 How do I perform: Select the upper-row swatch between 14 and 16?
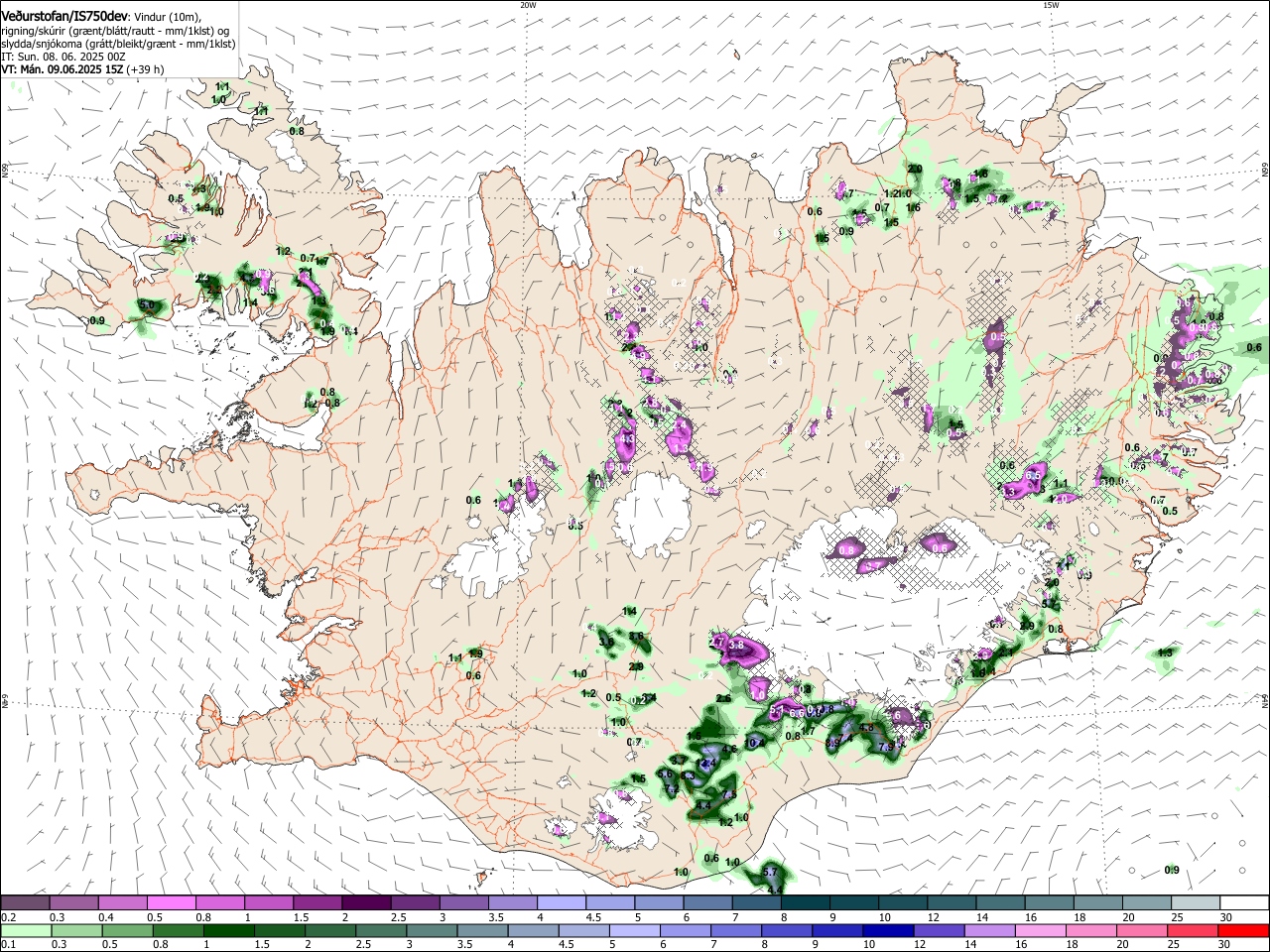pos(999,903)
